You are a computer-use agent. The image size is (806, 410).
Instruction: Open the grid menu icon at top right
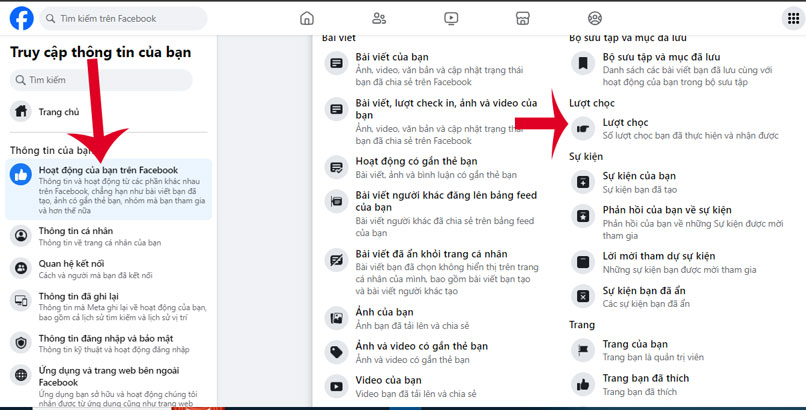coord(794,18)
